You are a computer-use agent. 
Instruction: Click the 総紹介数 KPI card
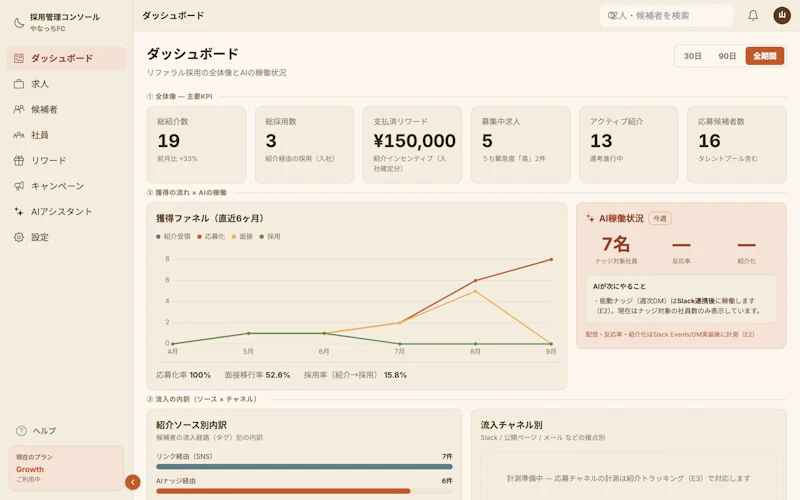coord(196,144)
